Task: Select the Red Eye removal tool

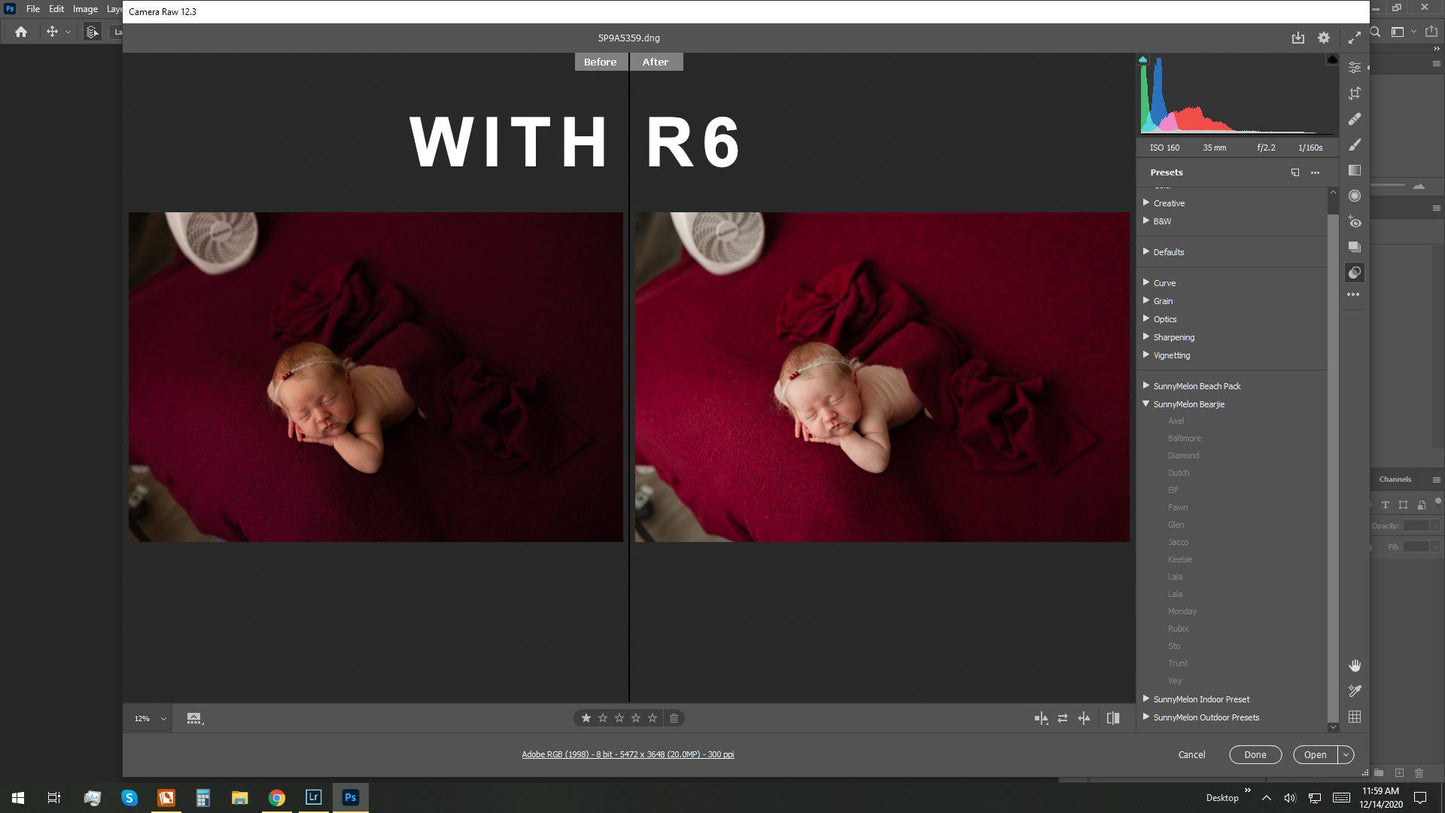Action: (x=1355, y=222)
